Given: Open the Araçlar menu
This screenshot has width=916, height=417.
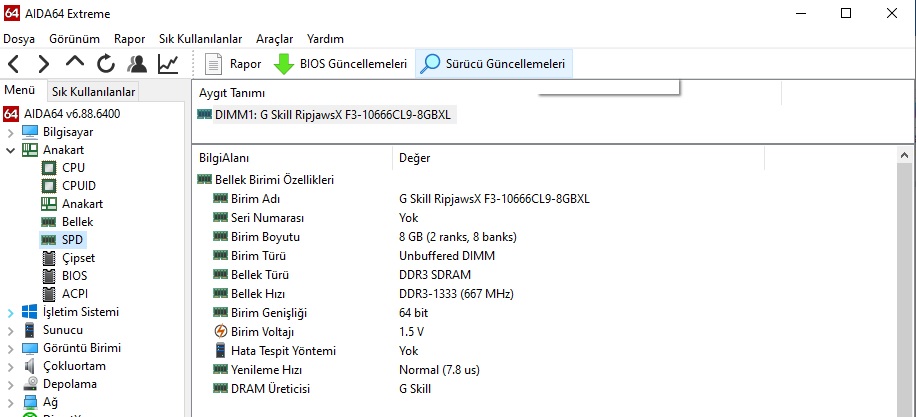Looking at the screenshot, I should tap(274, 38).
